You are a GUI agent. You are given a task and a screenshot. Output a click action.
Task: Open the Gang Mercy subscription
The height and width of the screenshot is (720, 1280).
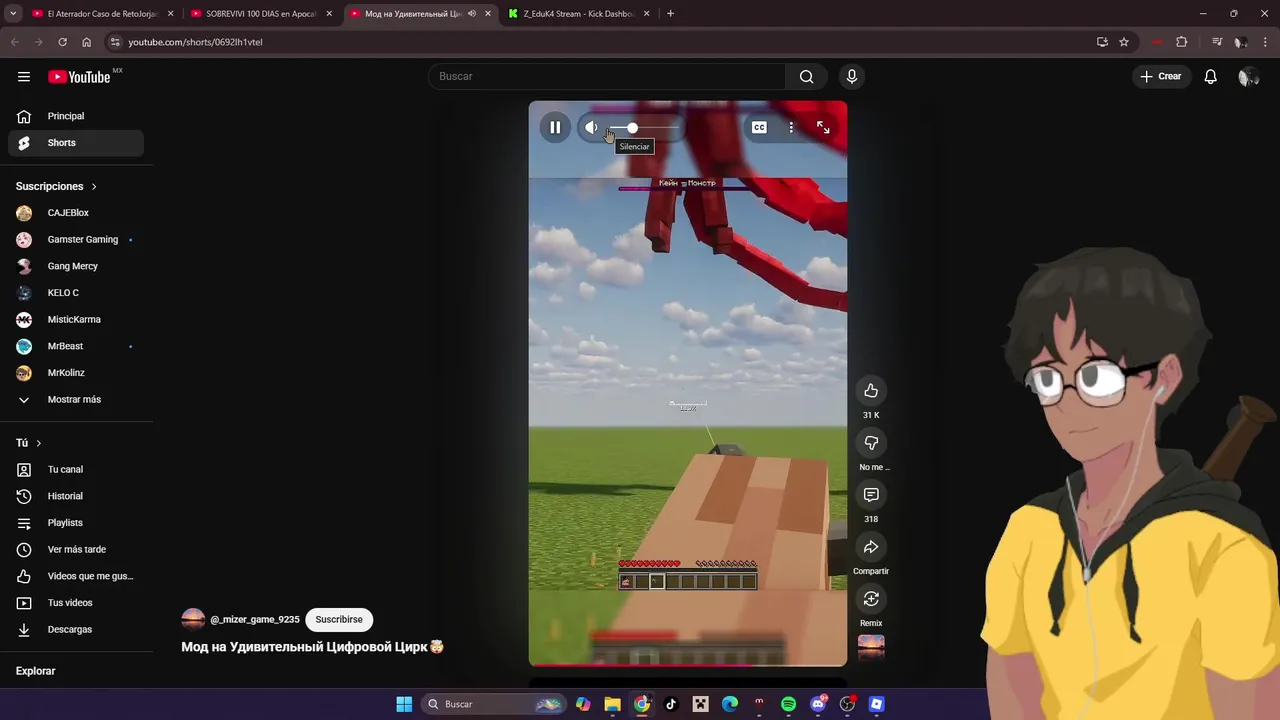pyautogui.click(x=76, y=266)
